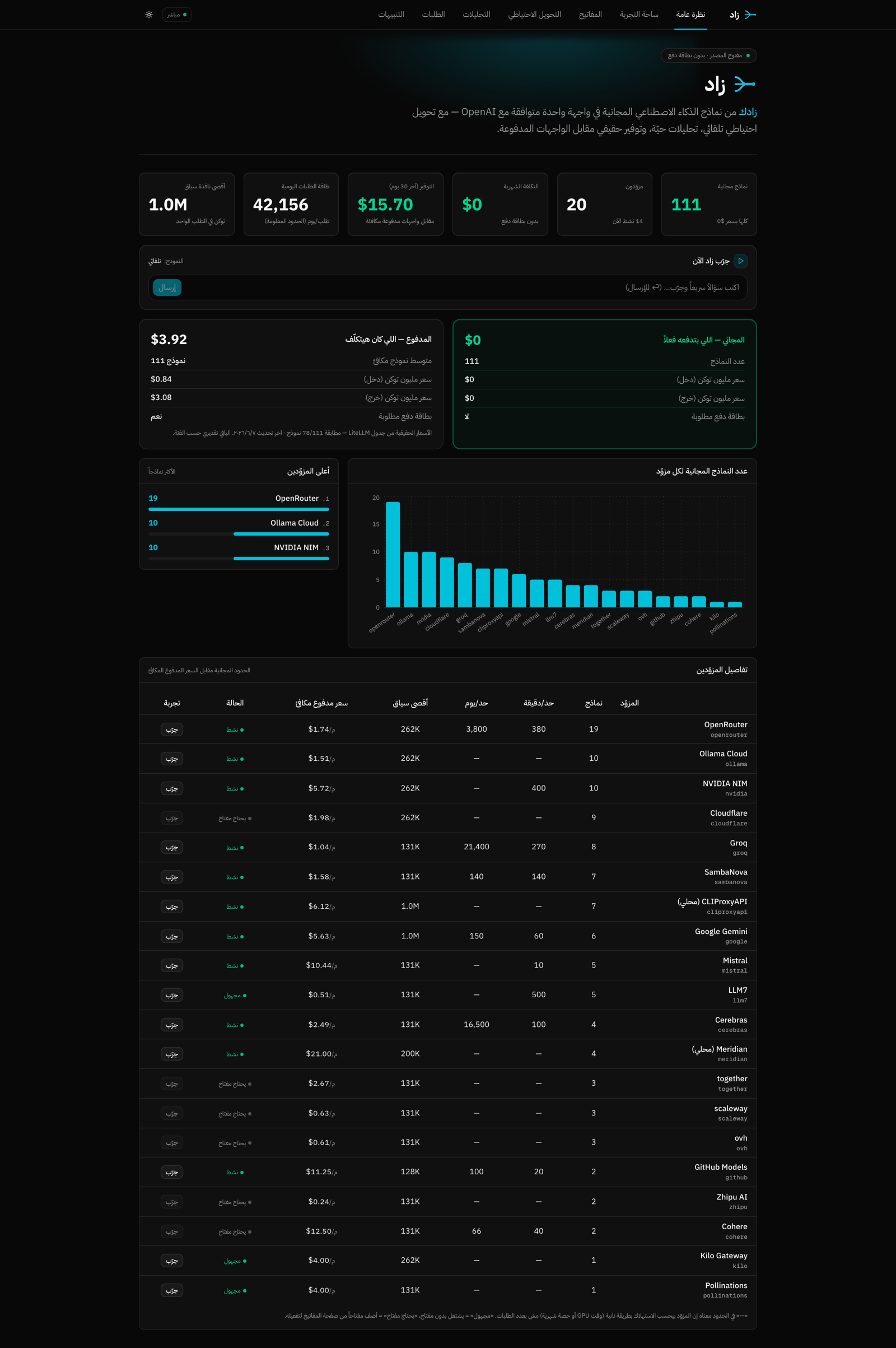The width and height of the screenshot is (896, 1348).
Task: Click the نماذج column header
Action: [x=594, y=703]
